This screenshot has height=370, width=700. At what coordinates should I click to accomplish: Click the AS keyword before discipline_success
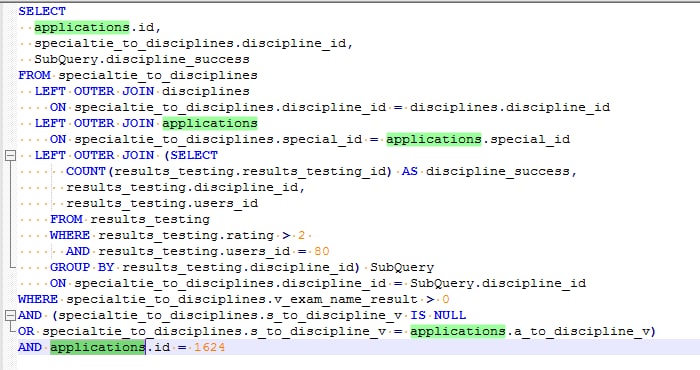coord(409,171)
